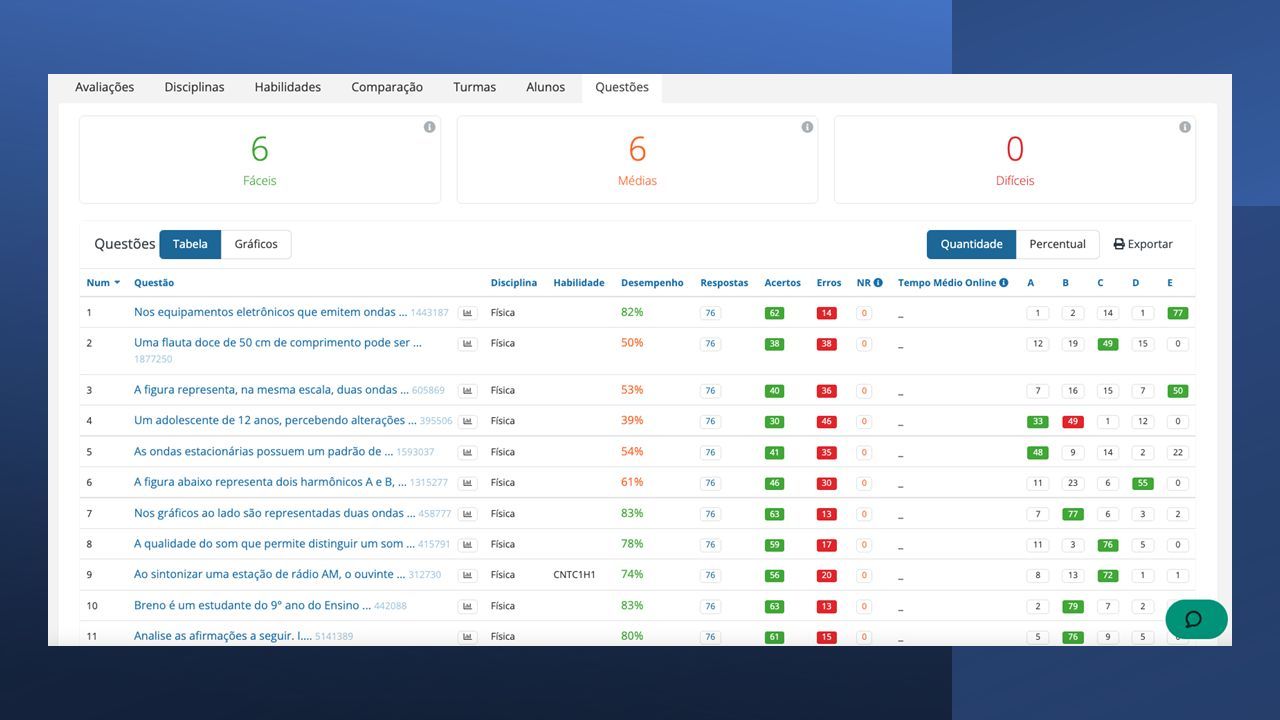Click info icon on Fáceis card
Image resolution: width=1280 pixels, height=720 pixels.
coord(429,127)
